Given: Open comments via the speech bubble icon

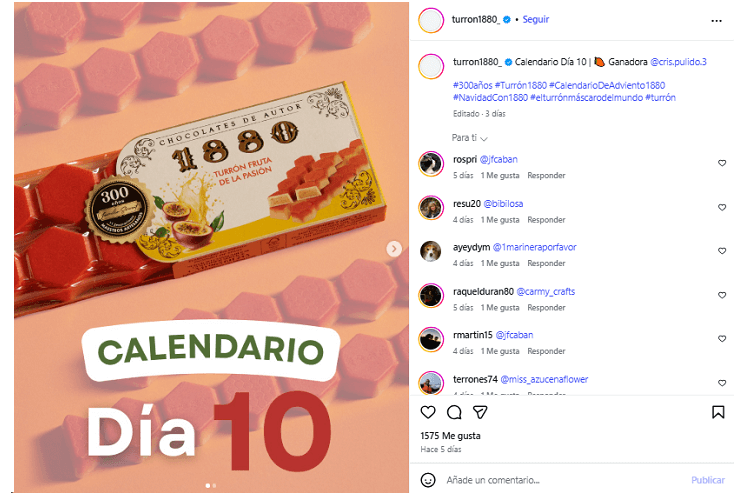Looking at the screenshot, I should [x=454, y=412].
